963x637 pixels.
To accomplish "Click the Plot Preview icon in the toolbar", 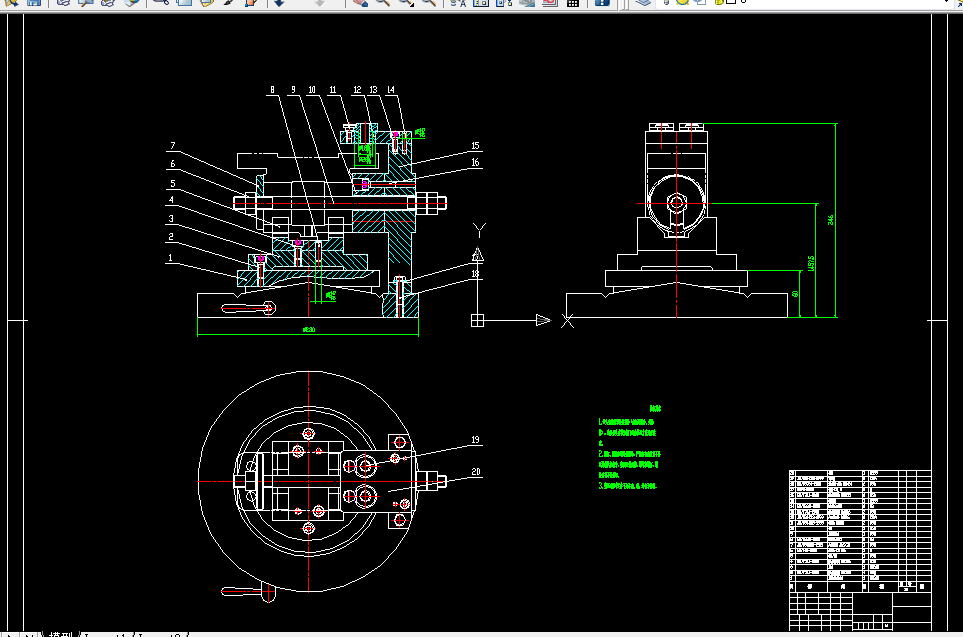I will 85,2.
